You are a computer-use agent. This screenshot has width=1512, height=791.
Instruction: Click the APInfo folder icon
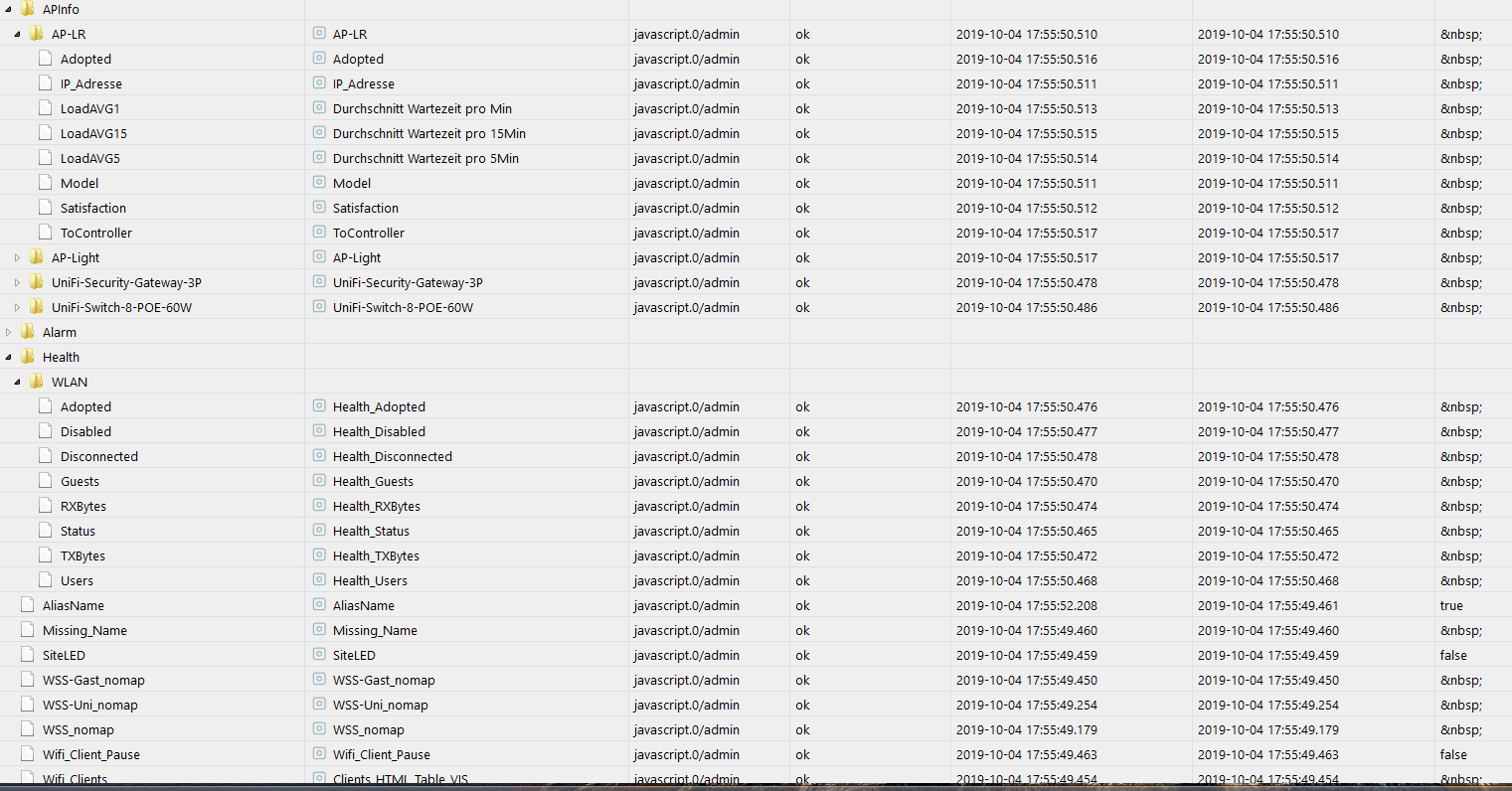tap(28, 9)
